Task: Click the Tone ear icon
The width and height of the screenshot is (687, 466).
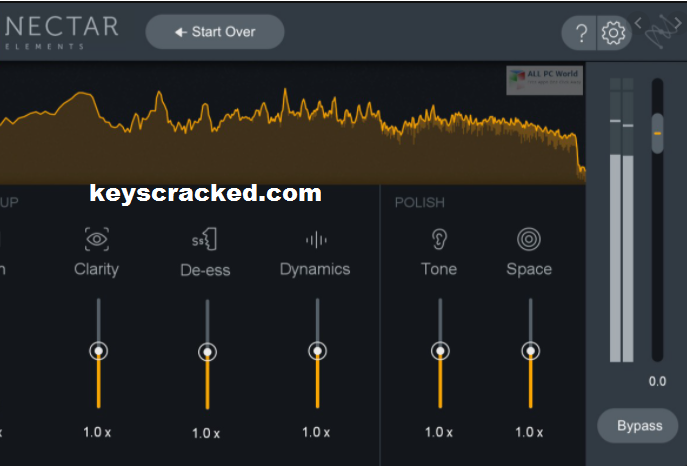Action: [x=439, y=239]
